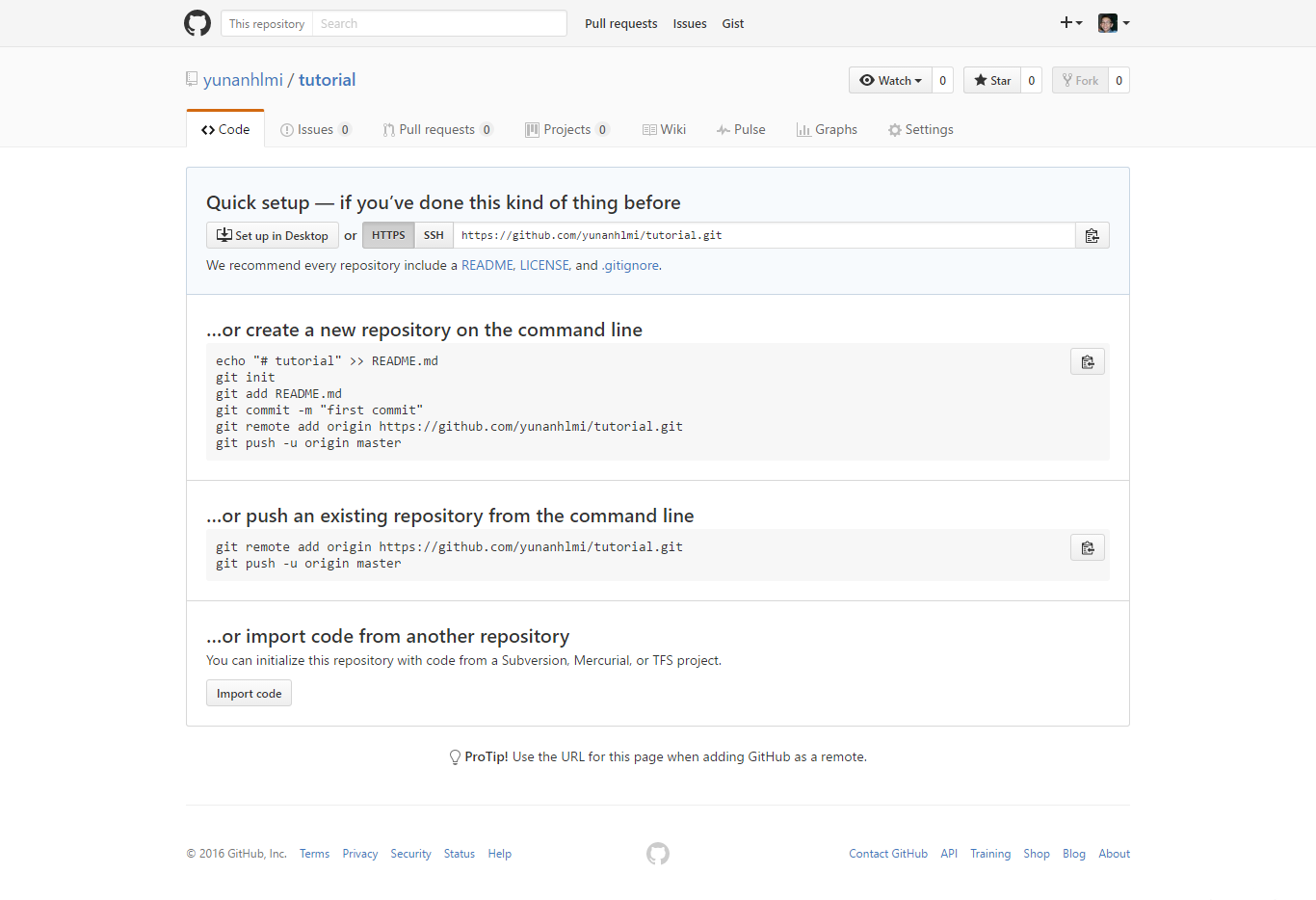This screenshot has height=900, width=1316.
Task: Star the tutorial repository
Action: [991, 81]
